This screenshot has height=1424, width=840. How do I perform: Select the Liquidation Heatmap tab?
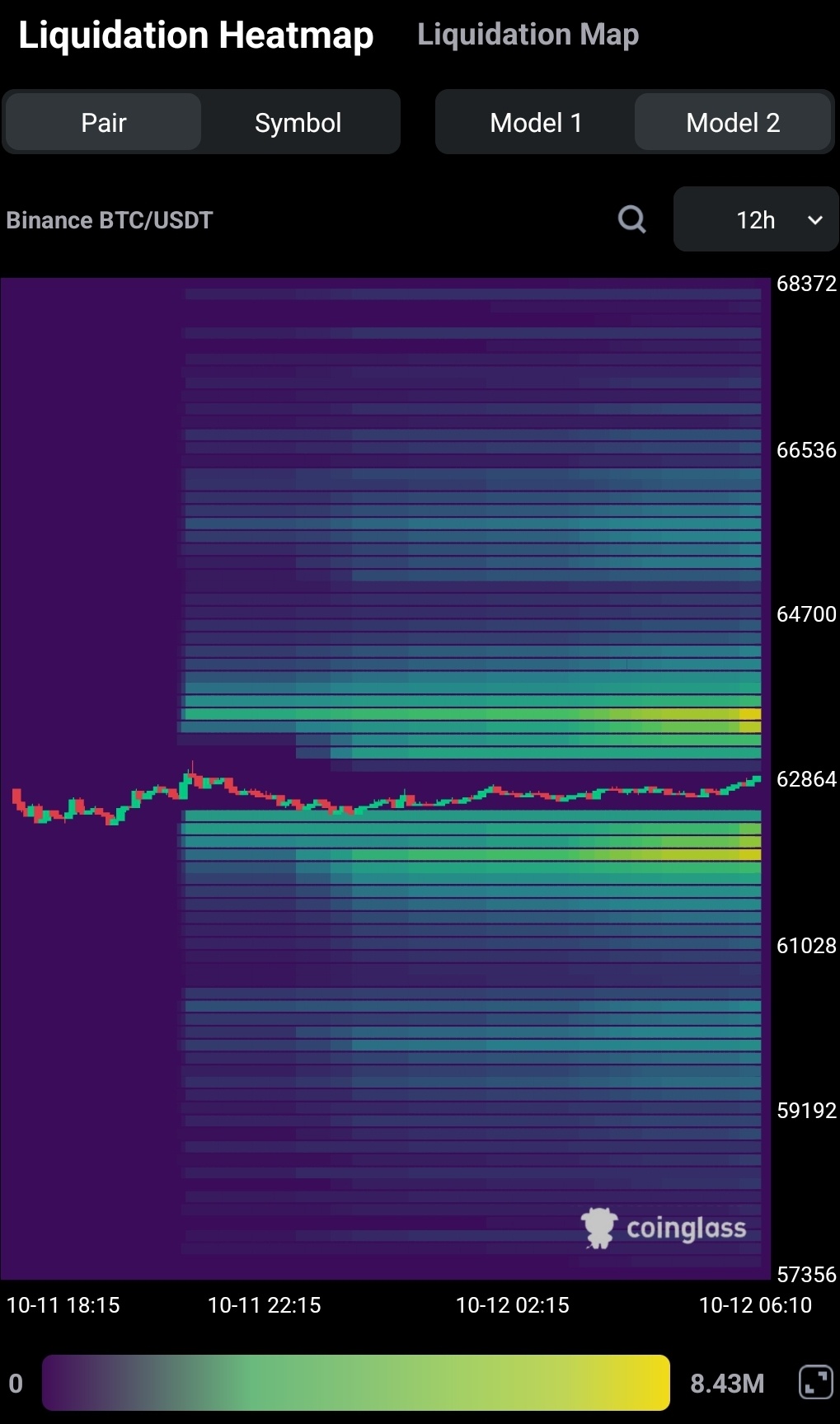pos(196,35)
